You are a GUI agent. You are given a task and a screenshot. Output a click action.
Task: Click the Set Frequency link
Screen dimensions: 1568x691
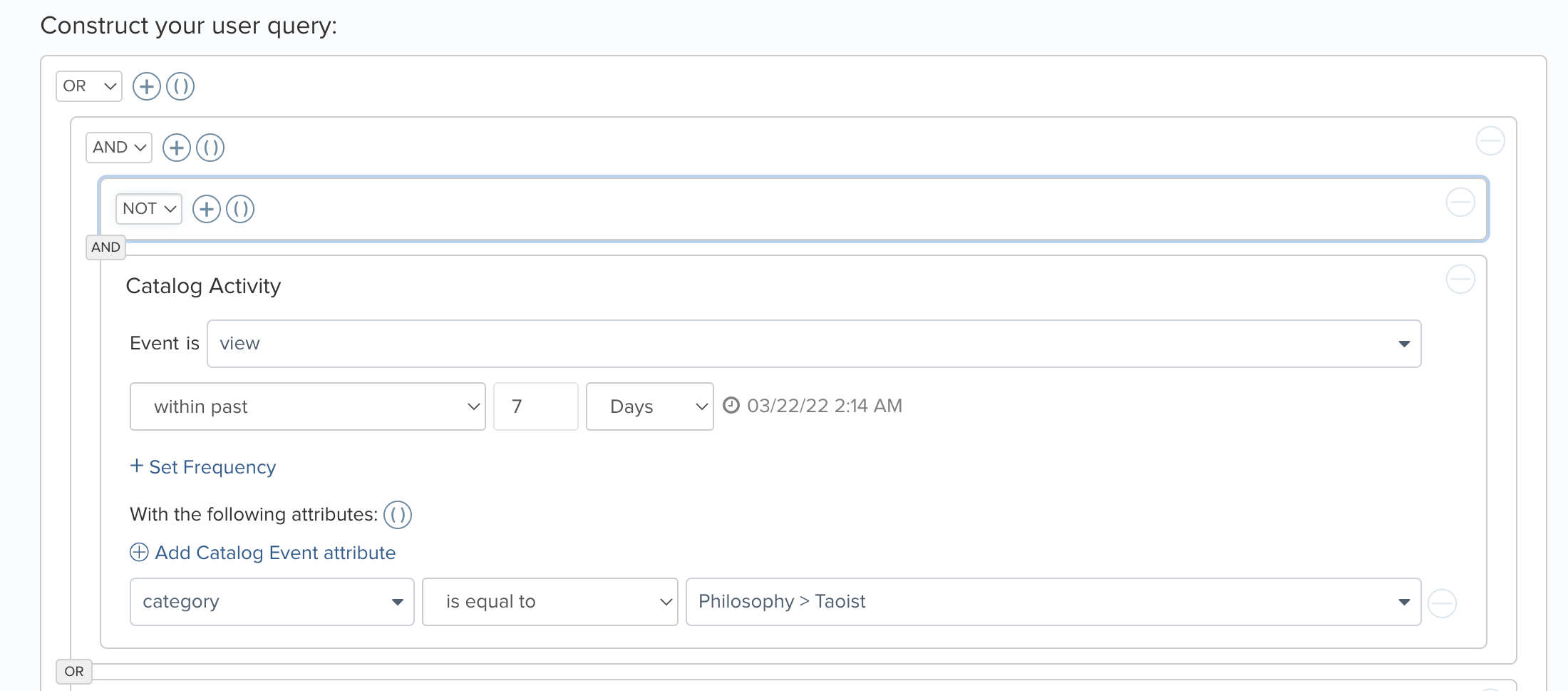(x=203, y=467)
